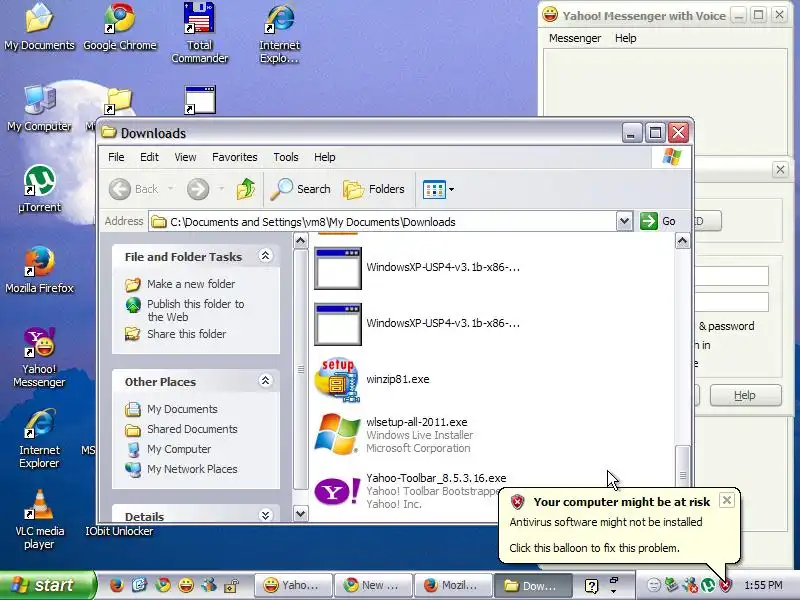The width and height of the screenshot is (800, 600).
Task: Click the µTorrent tray icon
Action: click(x=708, y=585)
